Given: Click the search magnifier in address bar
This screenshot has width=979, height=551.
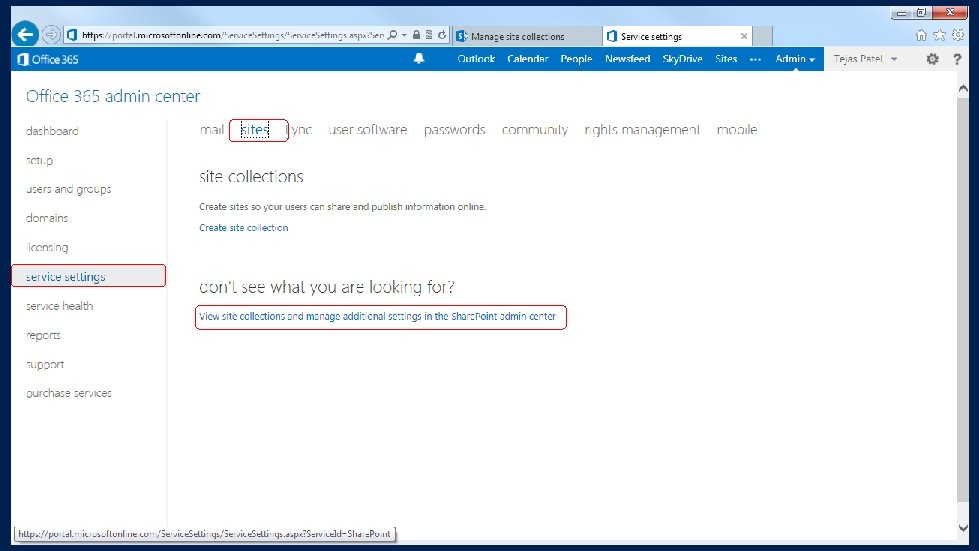Looking at the screenshot, I should tap(392, 35).
